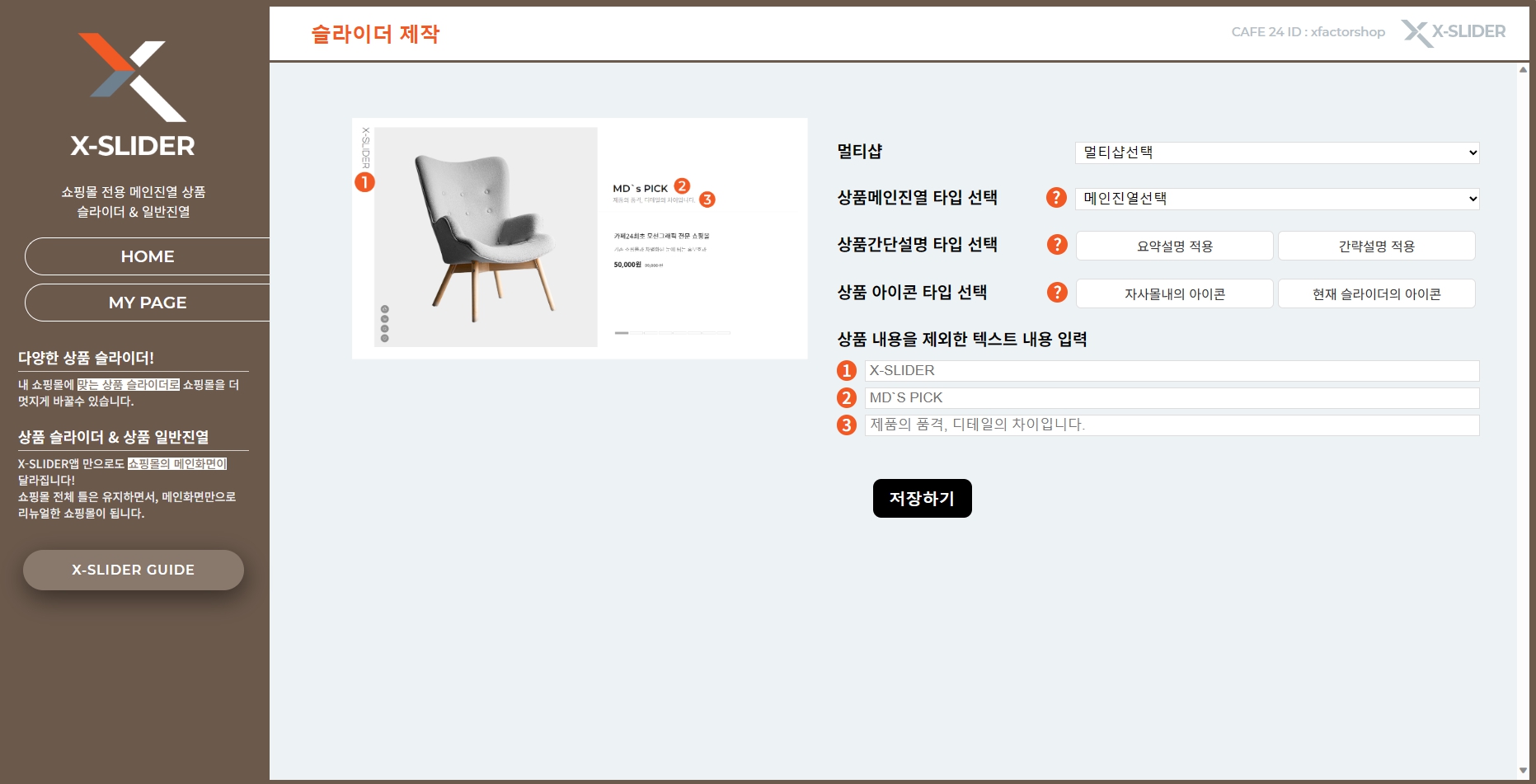Viewport: 1536px width, 784px height.
Task: Click help icon beside 상품간단설명 타입 선택
Action: coord(1056,245)
